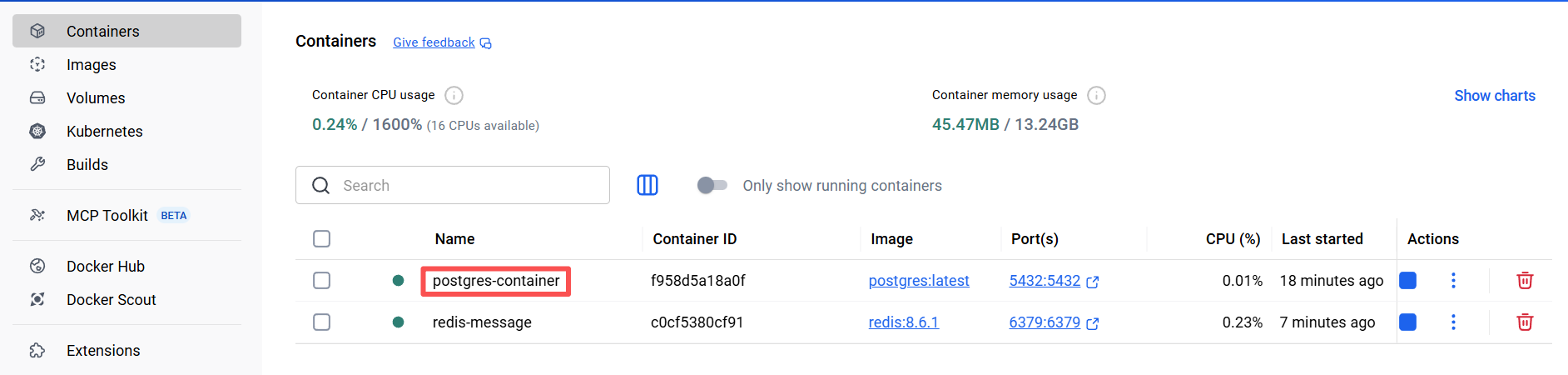Open more actions for redis-message
This screenshot has height=375, width=1568.
click(1453, 322)
